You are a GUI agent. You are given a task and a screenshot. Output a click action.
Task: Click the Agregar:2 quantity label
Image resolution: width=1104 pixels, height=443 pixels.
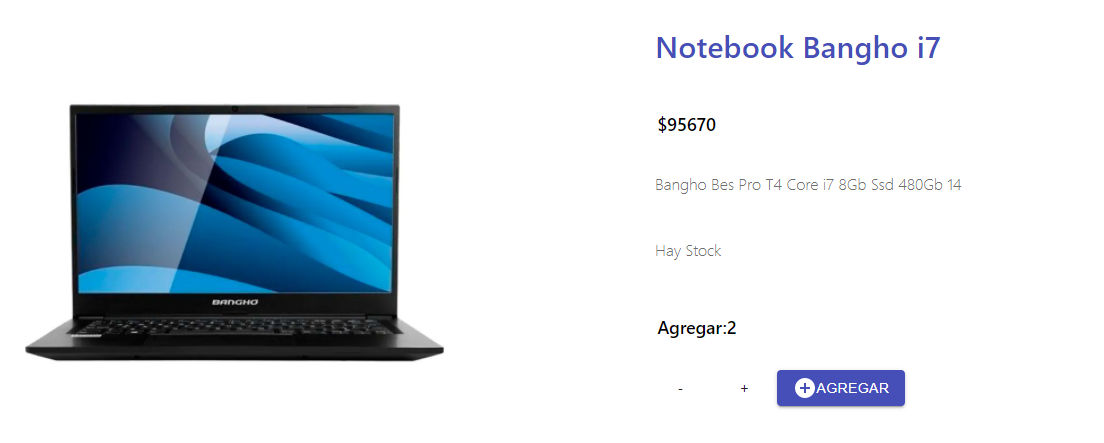click(x=696, y=328)
